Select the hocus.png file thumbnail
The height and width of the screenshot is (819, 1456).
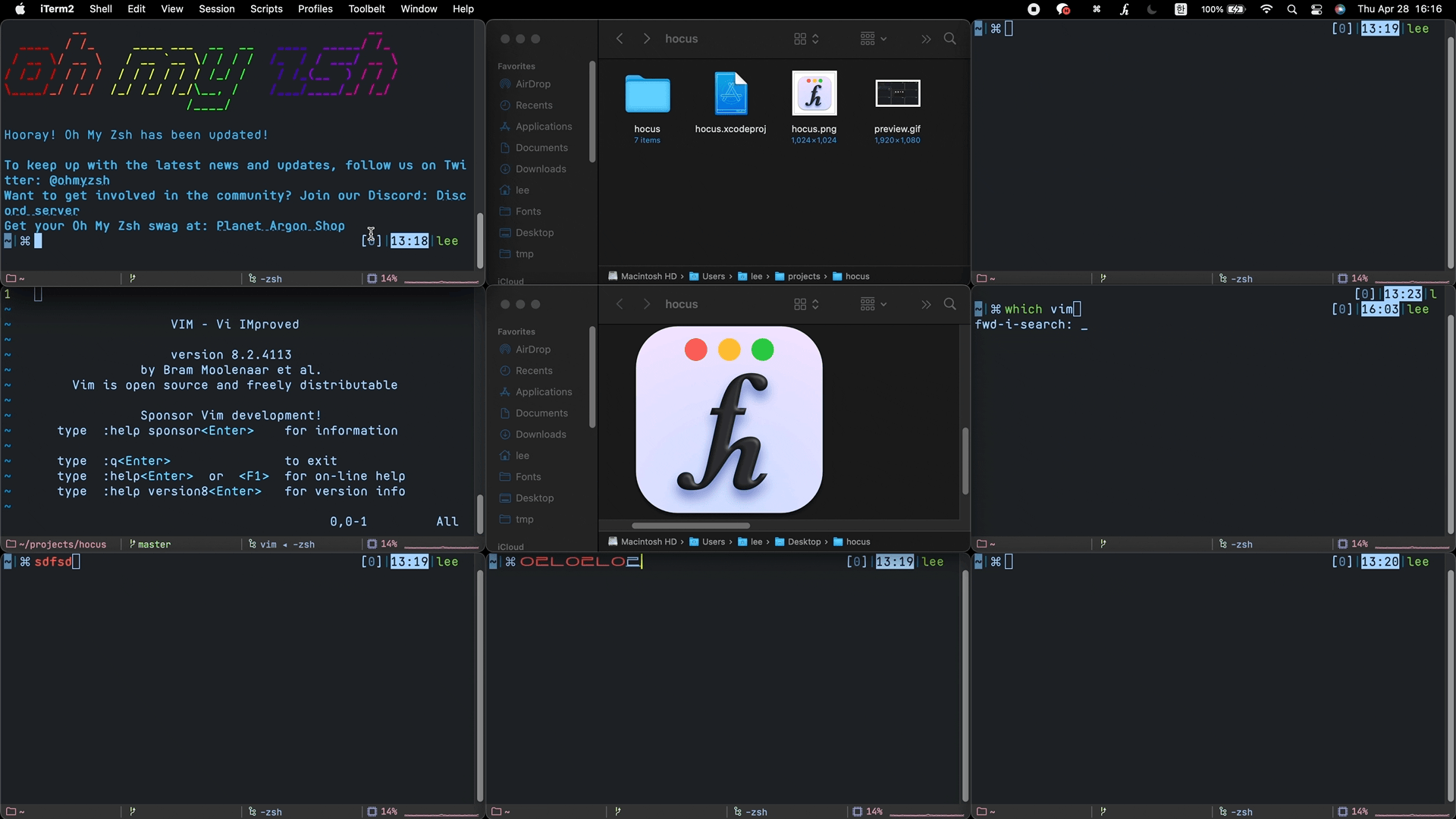pyautogui.click(x=814, y=93)
